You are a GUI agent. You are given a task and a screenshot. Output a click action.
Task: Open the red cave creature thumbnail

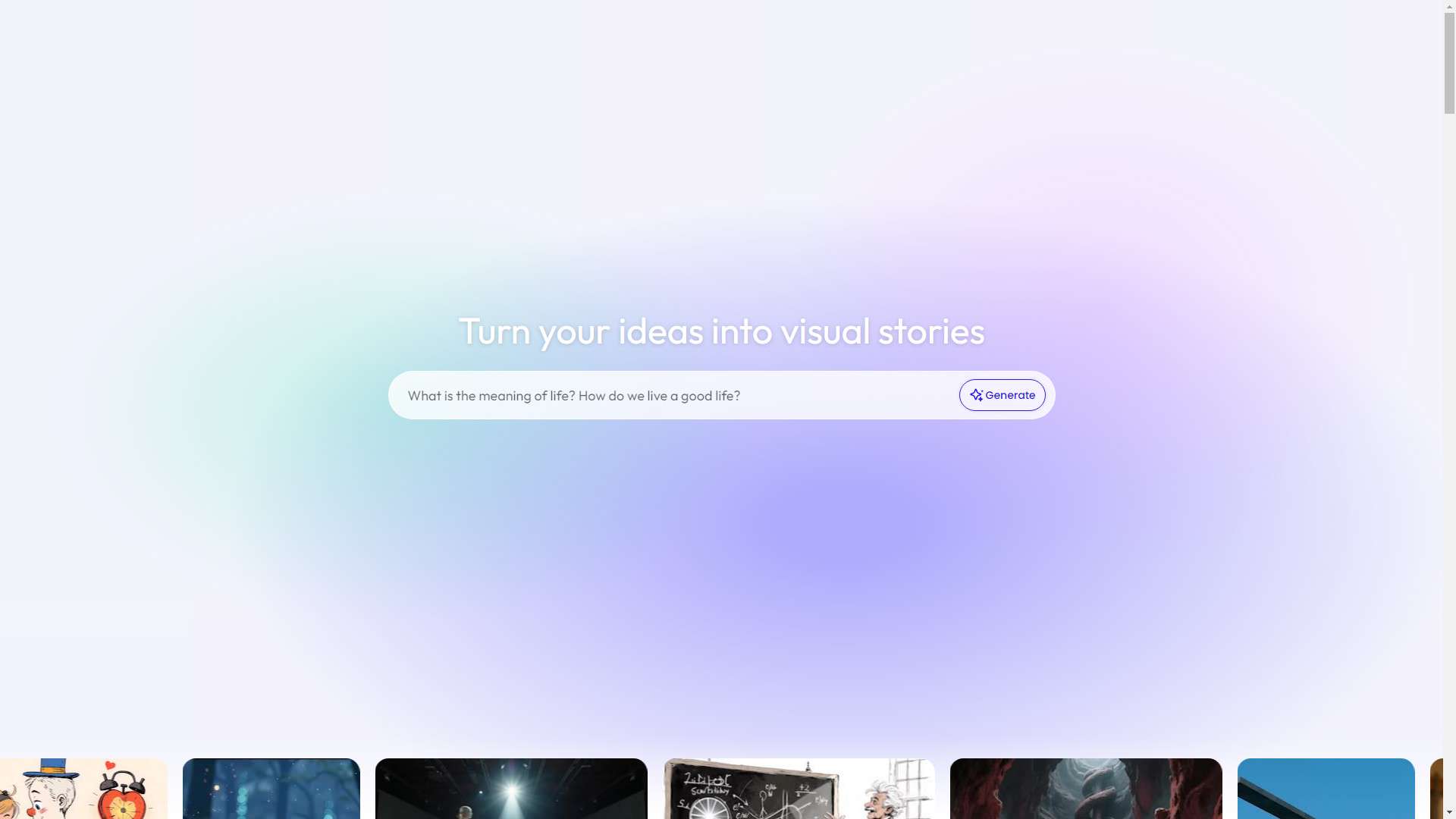[x=1086, y=789]
